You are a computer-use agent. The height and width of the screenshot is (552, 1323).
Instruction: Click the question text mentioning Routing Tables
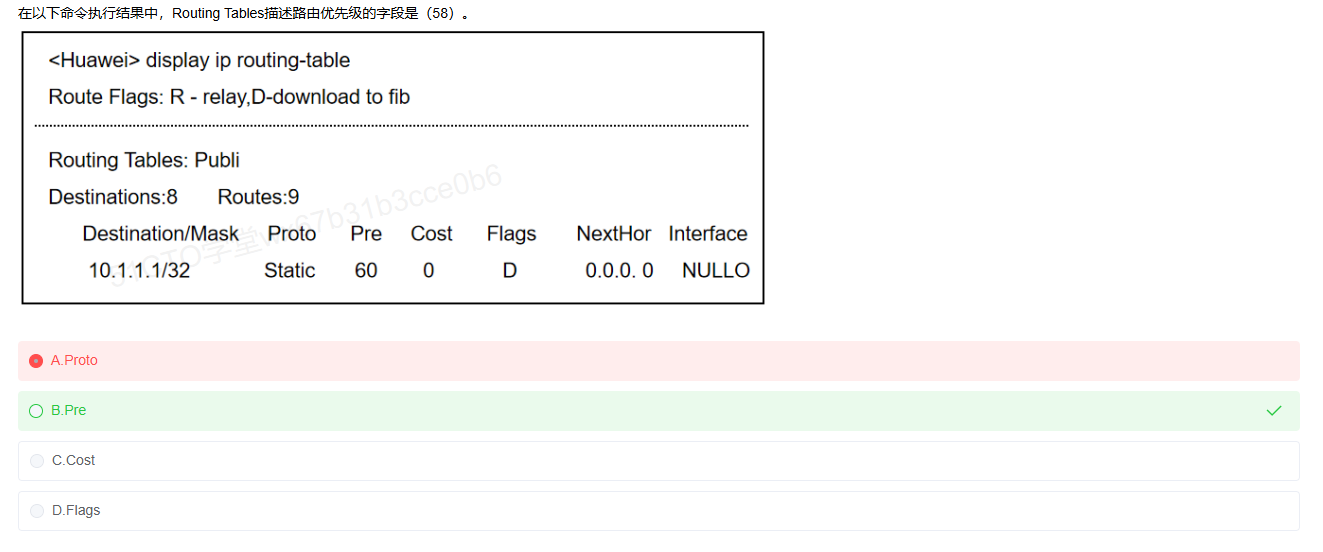(244, 13)
